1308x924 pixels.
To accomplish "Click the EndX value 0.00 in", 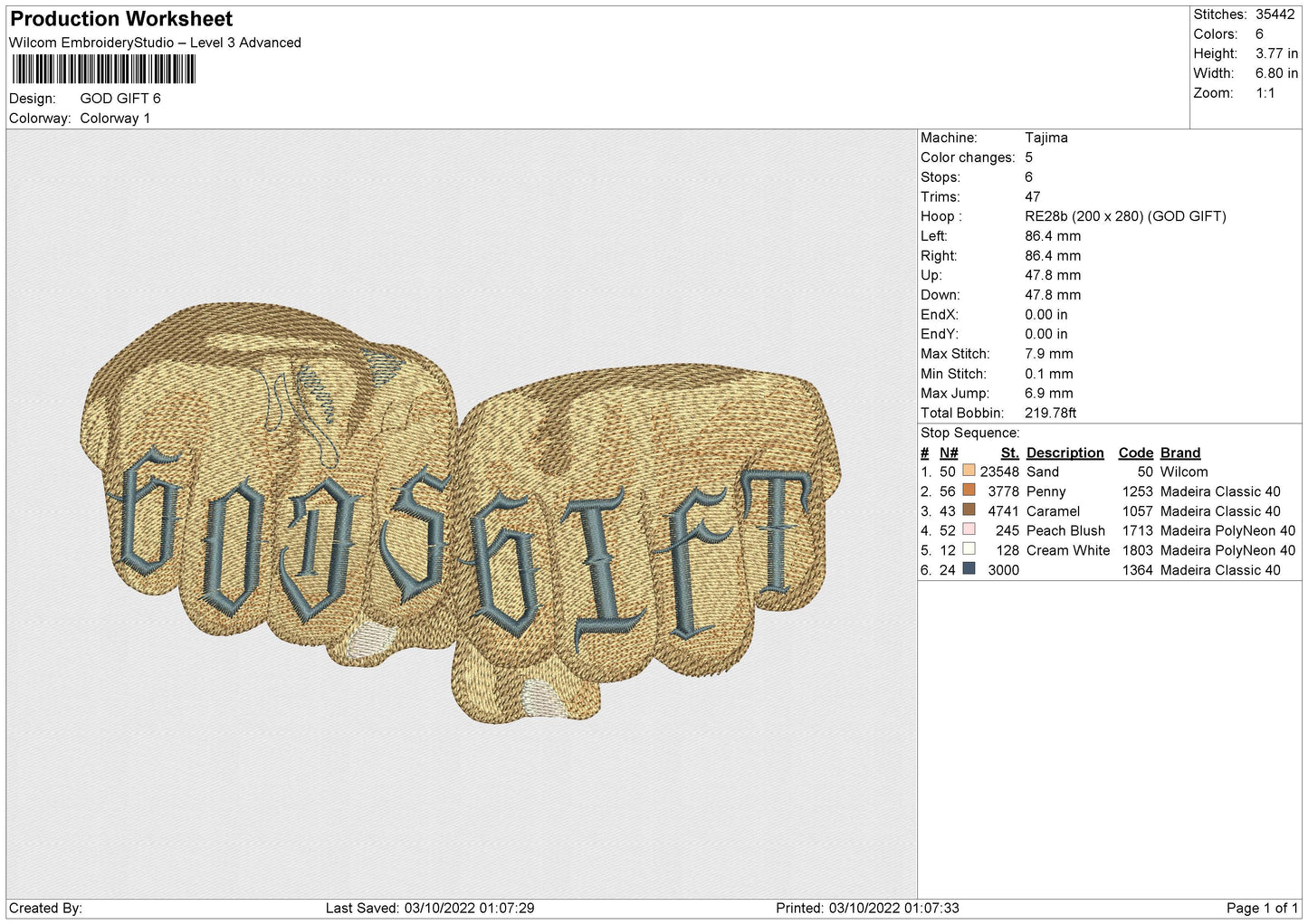I will pyautogui.click(x=1046, y=315).
